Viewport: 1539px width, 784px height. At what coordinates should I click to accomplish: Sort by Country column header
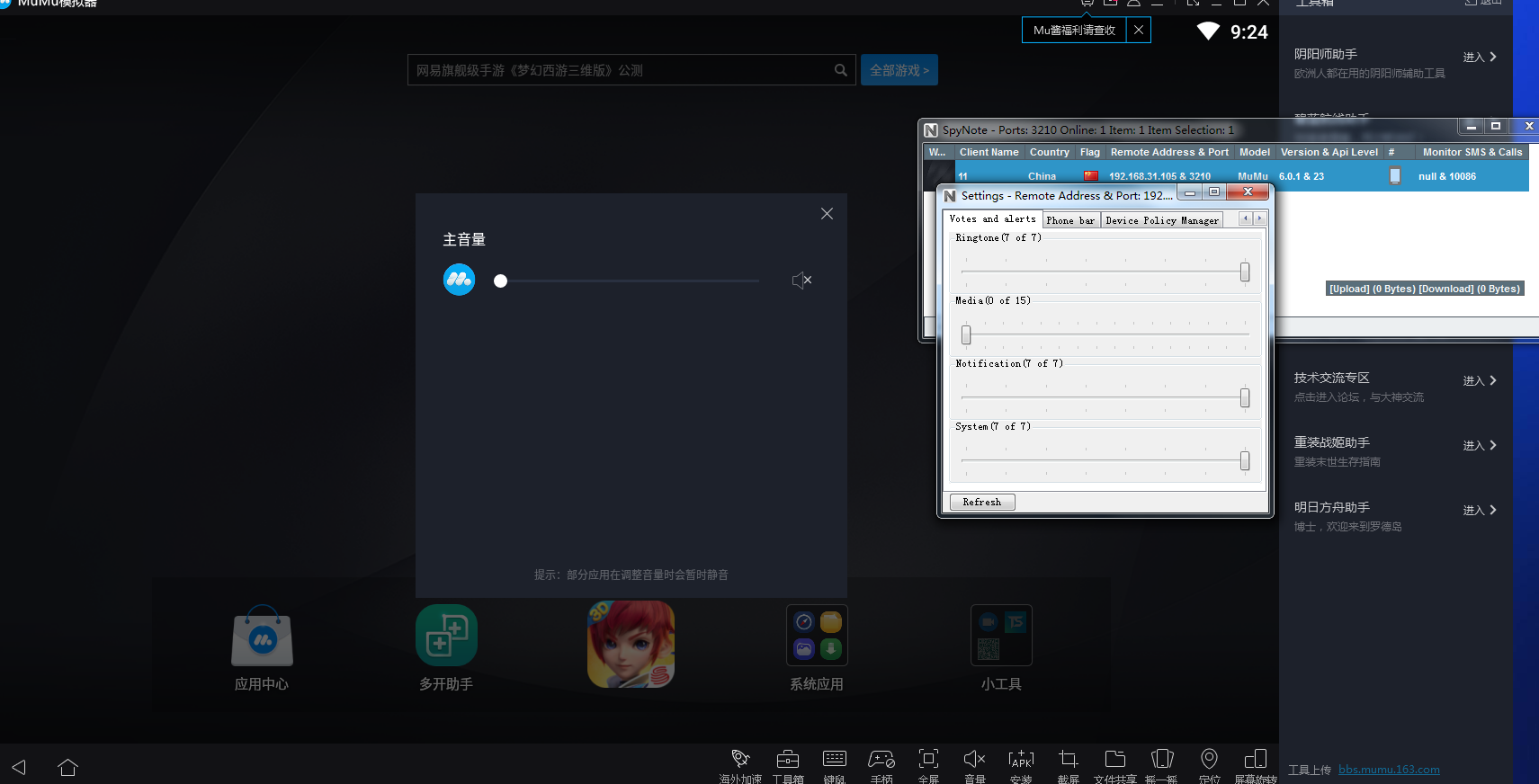coord(1050,152)
